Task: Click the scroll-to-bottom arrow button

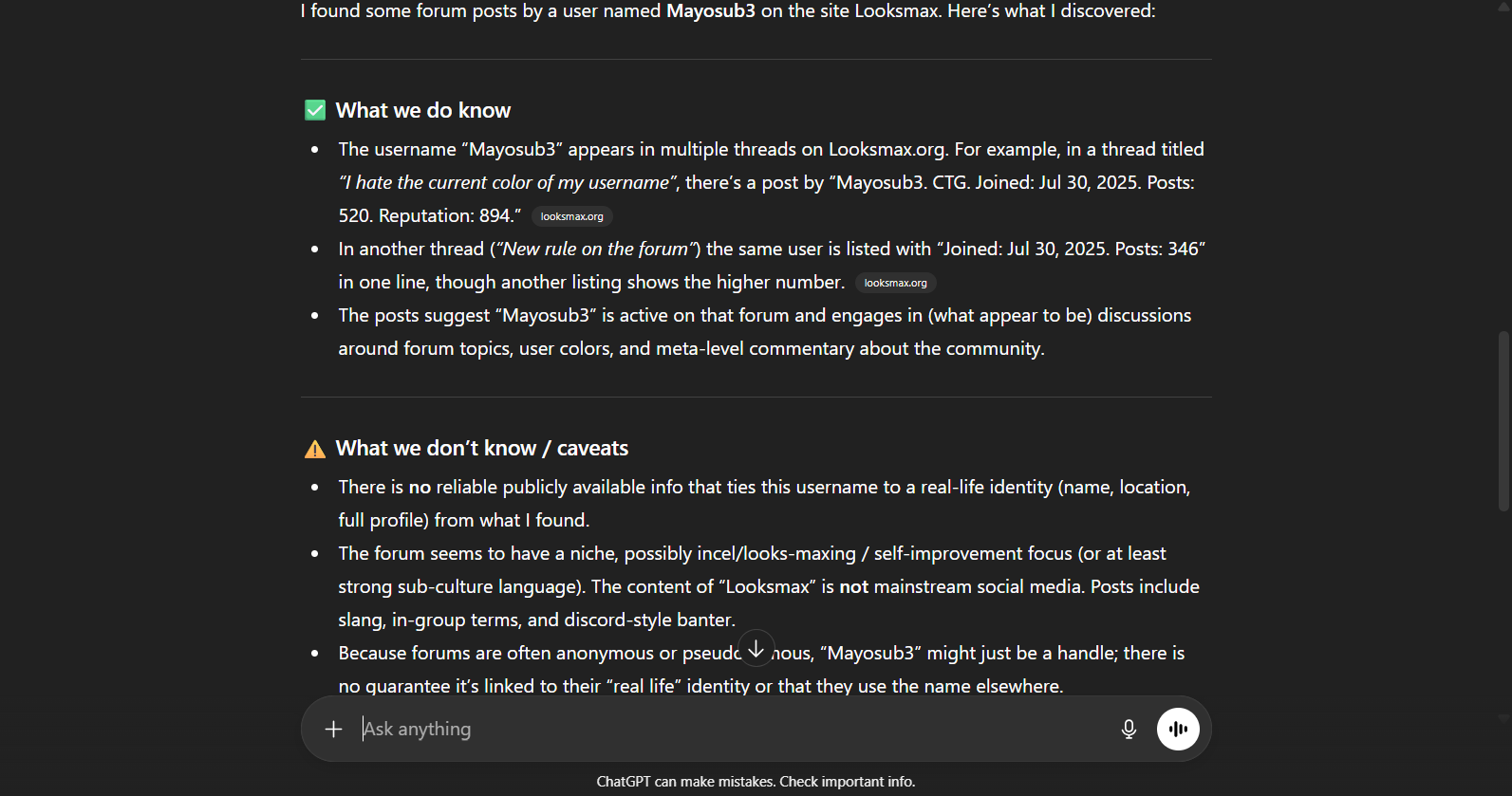Action: coord(756,649)
